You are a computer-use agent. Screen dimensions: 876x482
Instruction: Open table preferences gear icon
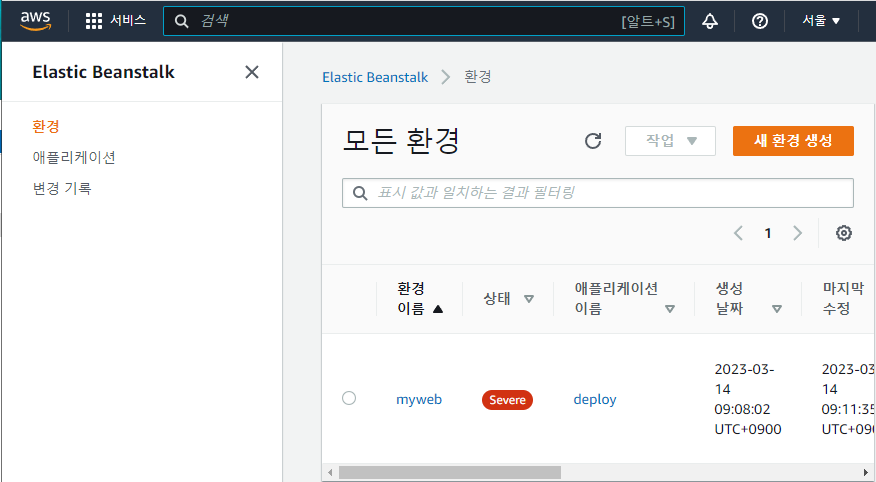click(x=844, y=233)
